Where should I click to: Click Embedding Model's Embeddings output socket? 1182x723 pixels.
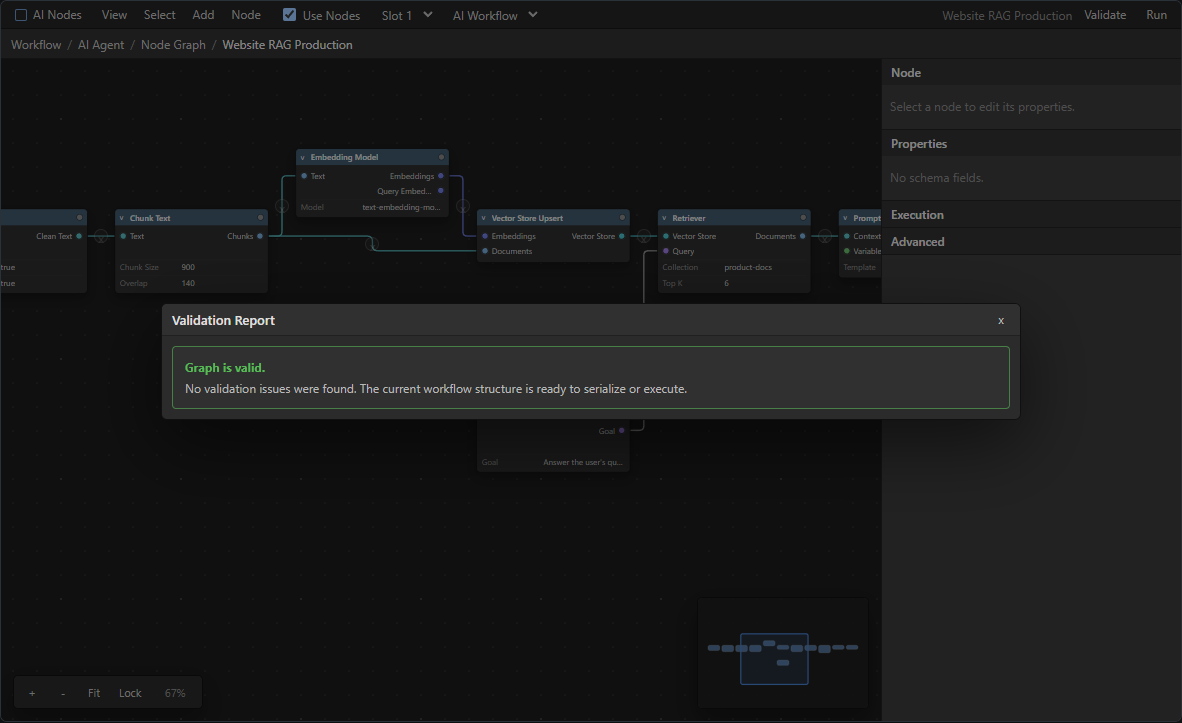click(x=441, y=176)
